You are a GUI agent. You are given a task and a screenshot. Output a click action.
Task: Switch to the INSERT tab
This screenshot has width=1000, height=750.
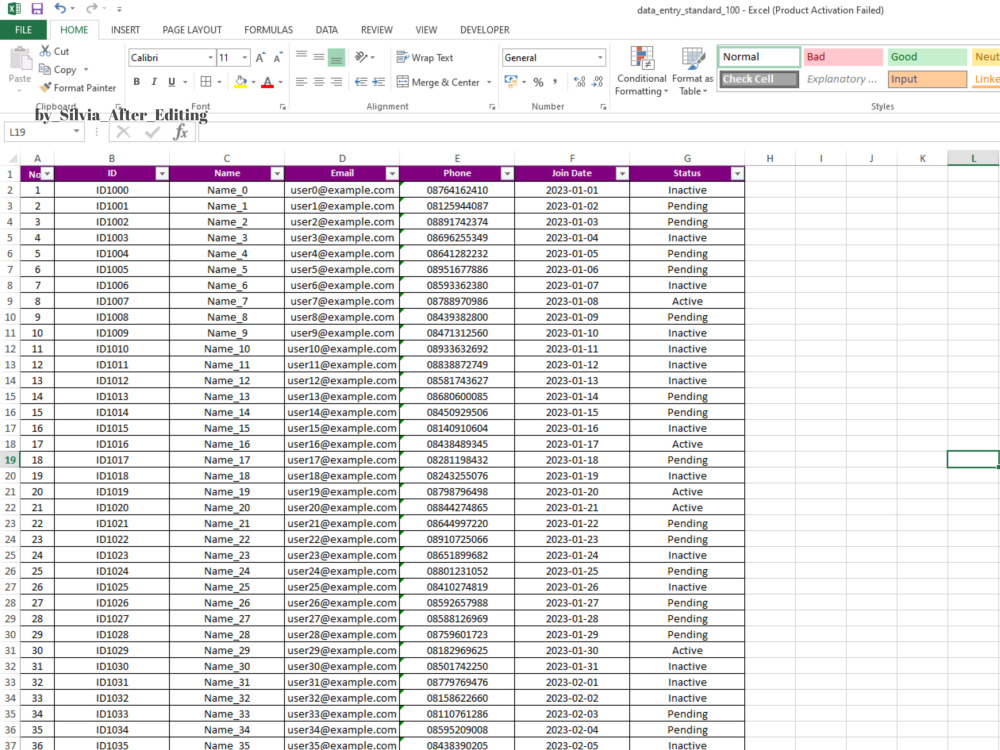pyautogui.click(x=126, y=30)
